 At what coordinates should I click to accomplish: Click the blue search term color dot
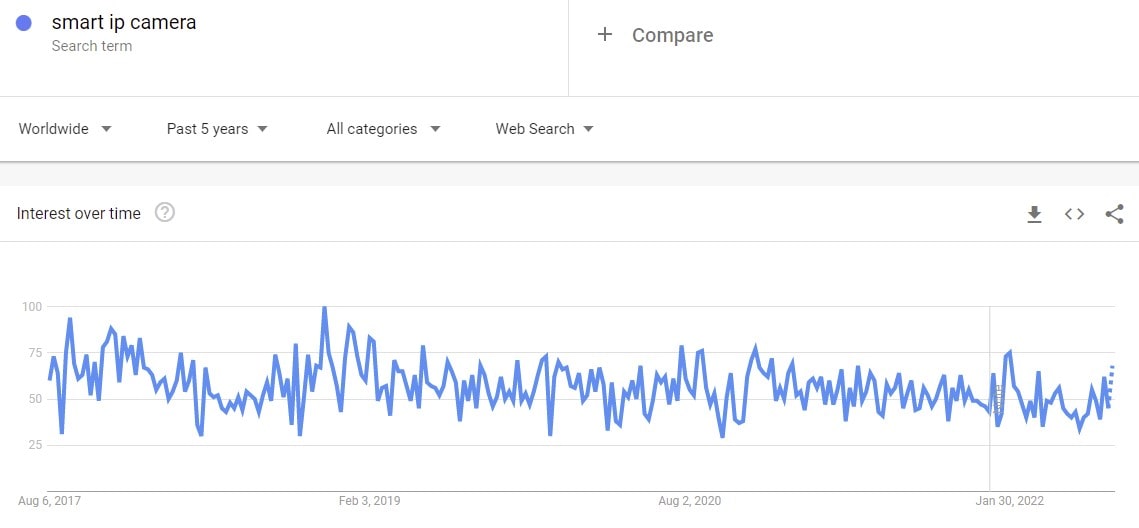25,23
